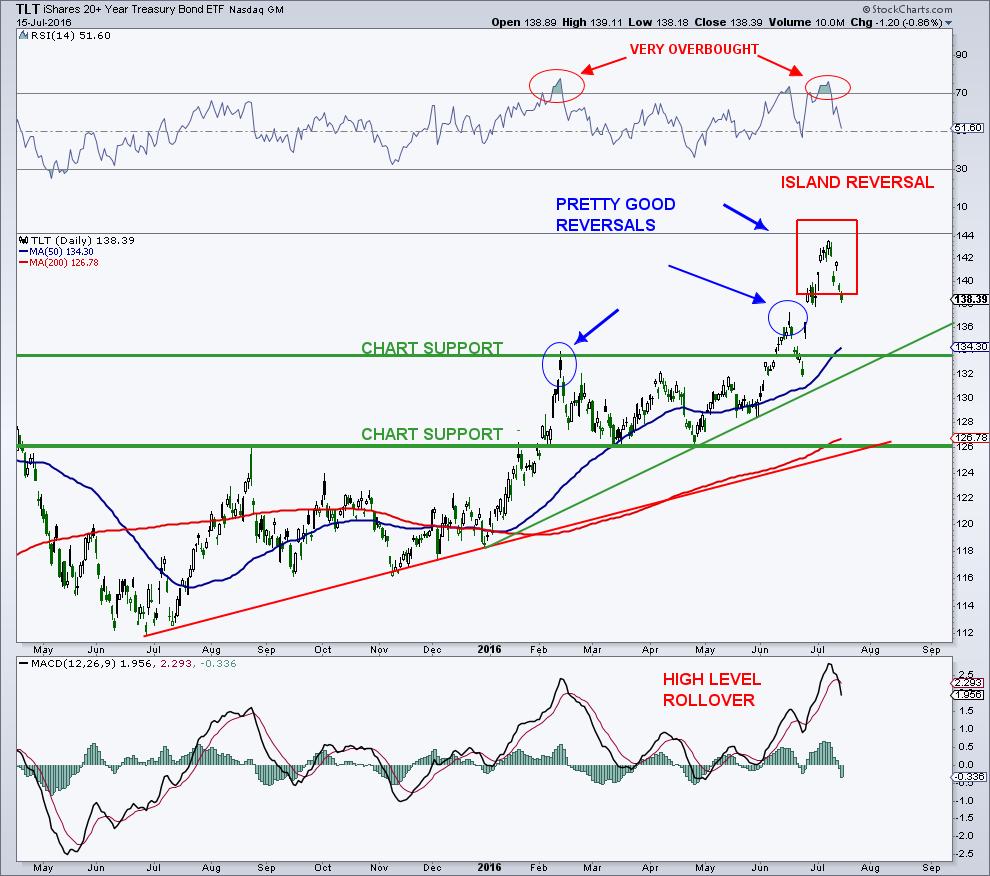Image resolution: width=990 pixels, height=876 pixels.
Task: Click the 30 oversold level on RSI axis
Action: [961, 169]
